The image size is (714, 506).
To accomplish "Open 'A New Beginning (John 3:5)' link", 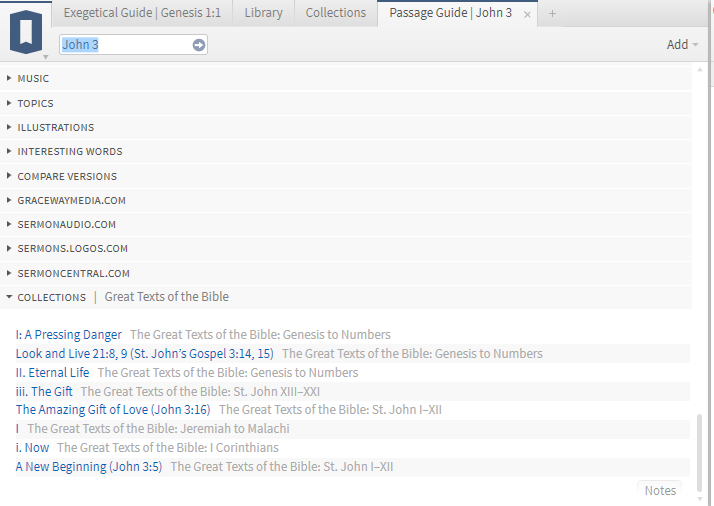I will tap(89, 467).
